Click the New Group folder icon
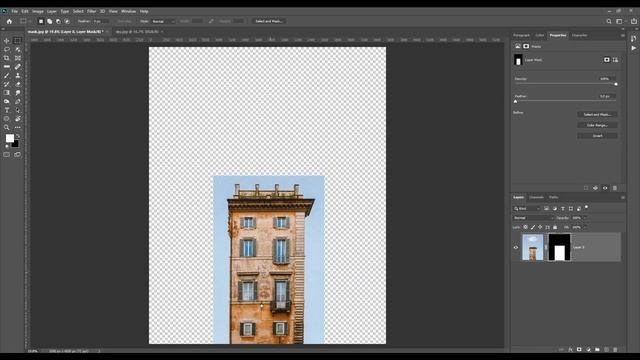Viewport: 640px width, 360px height. tap(597, 350)
